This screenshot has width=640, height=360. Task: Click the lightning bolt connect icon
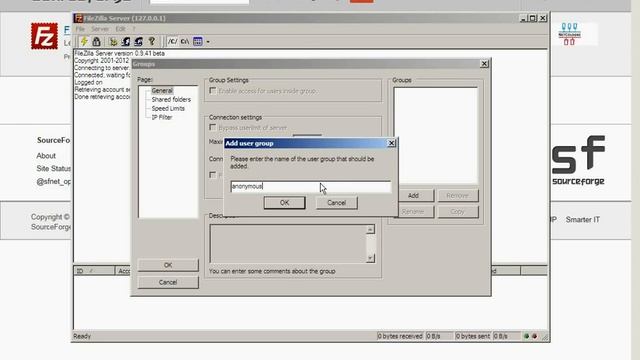pyautogui.click(x=84, y=41)
